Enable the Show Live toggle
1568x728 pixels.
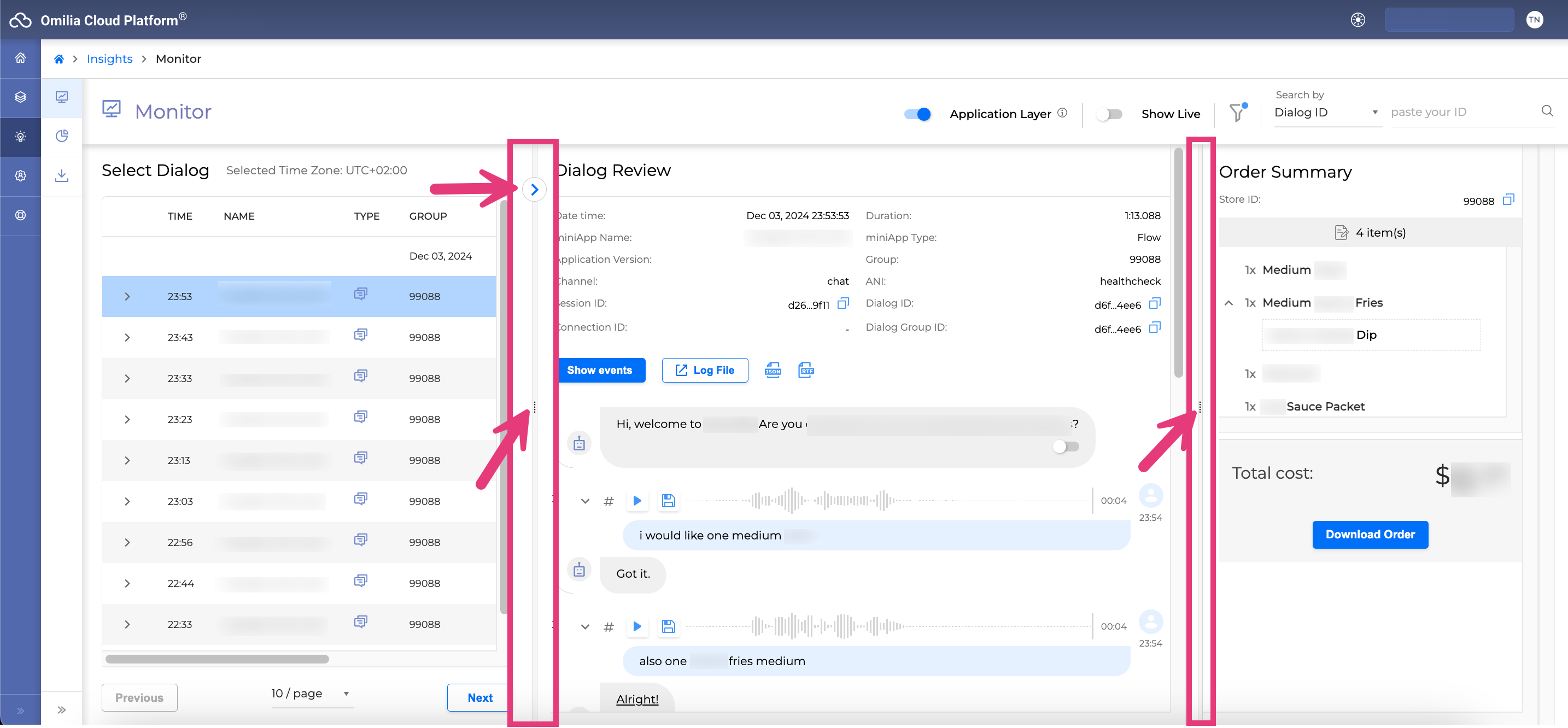point(1108,114)
